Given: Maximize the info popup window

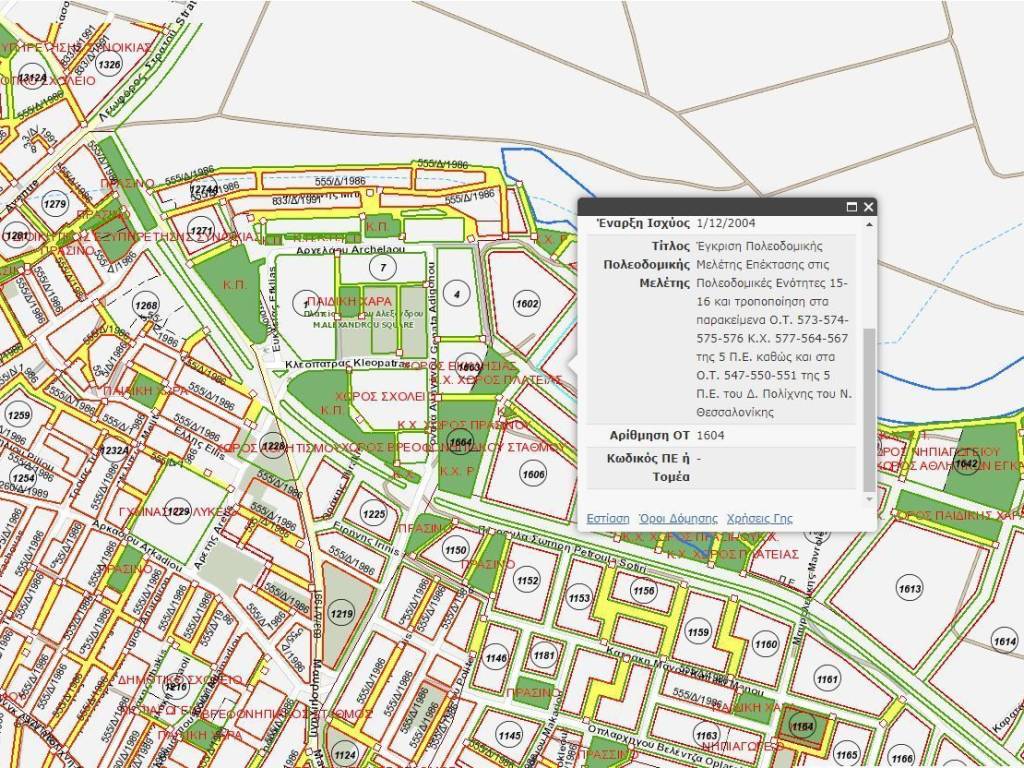Looking at the screenshot, I should click(x=852, y=207).
